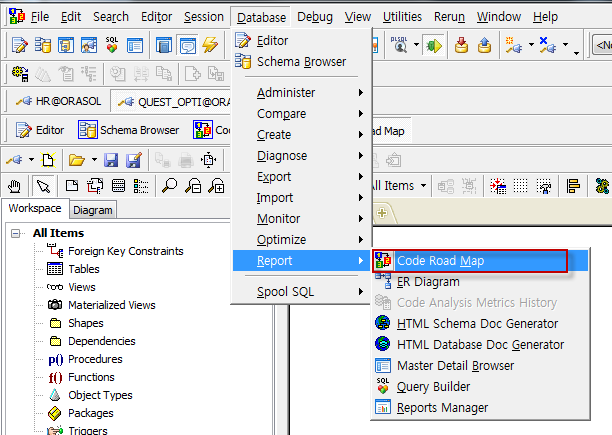The height and width of the screenshot is (435, 612).
Task: Click the blue floppy disk save icon
Action: coord(111,160)
